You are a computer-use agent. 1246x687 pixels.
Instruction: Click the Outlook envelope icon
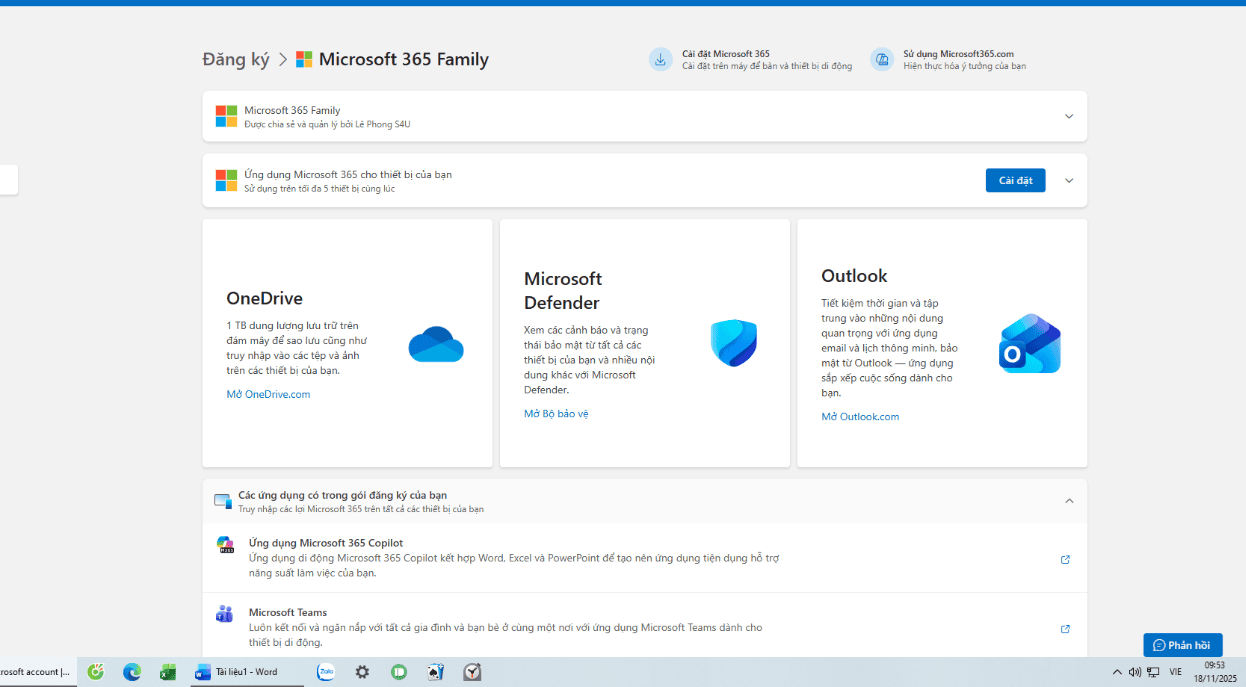[1030, 344]
